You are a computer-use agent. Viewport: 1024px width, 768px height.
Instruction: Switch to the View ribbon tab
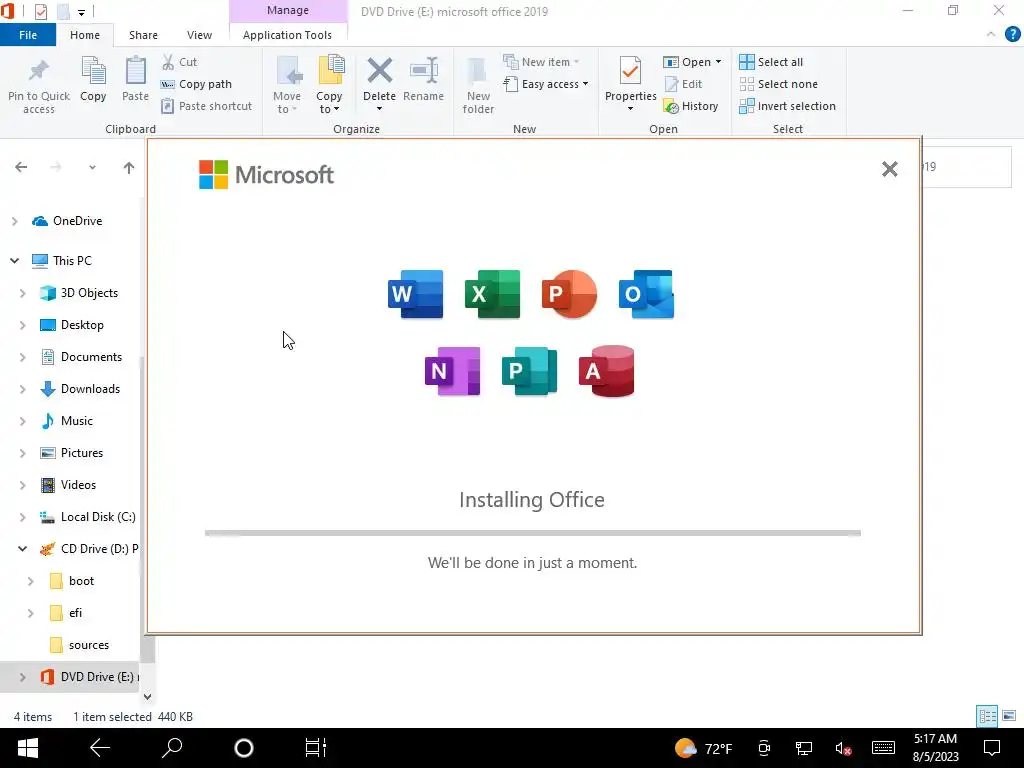pyautogui.click(x=199, y=35)
